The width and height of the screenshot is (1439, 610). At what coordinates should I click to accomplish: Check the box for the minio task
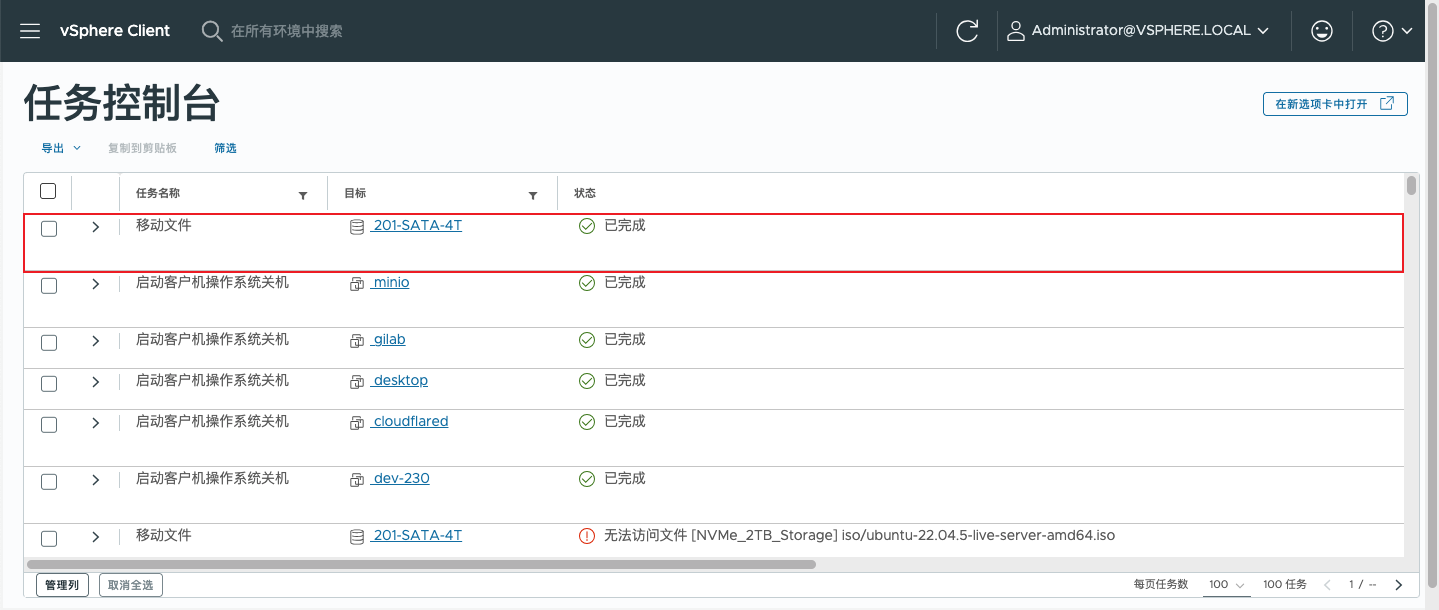pyautogui.click(x=49, y=286)
